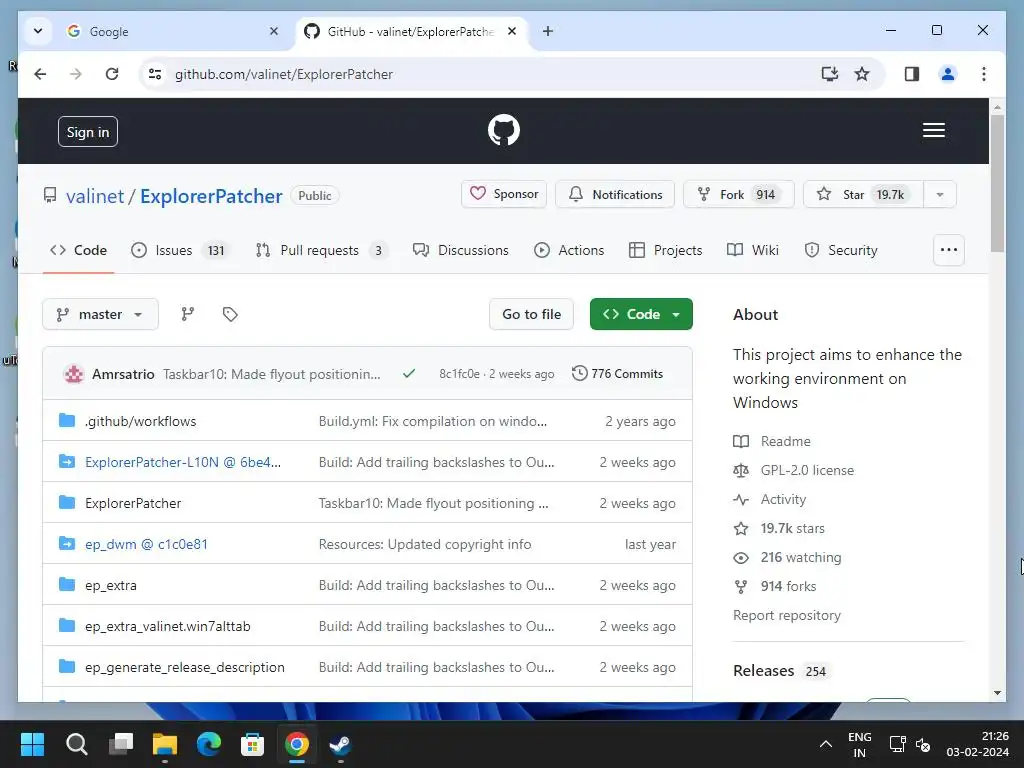Open the Pull requests tab

(x=321, y=250)
